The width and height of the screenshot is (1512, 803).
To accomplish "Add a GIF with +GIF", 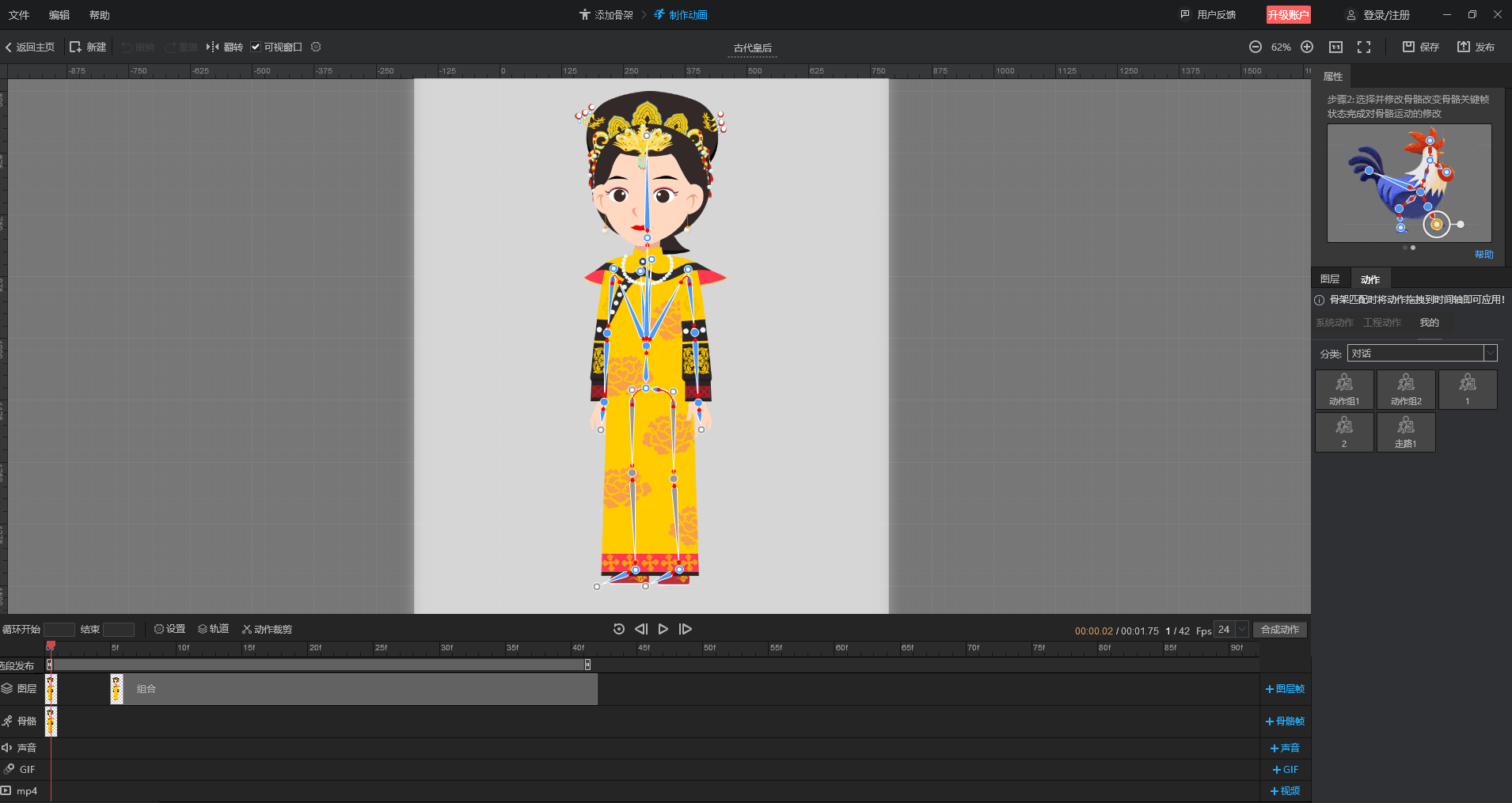I will pos(1285,770).
